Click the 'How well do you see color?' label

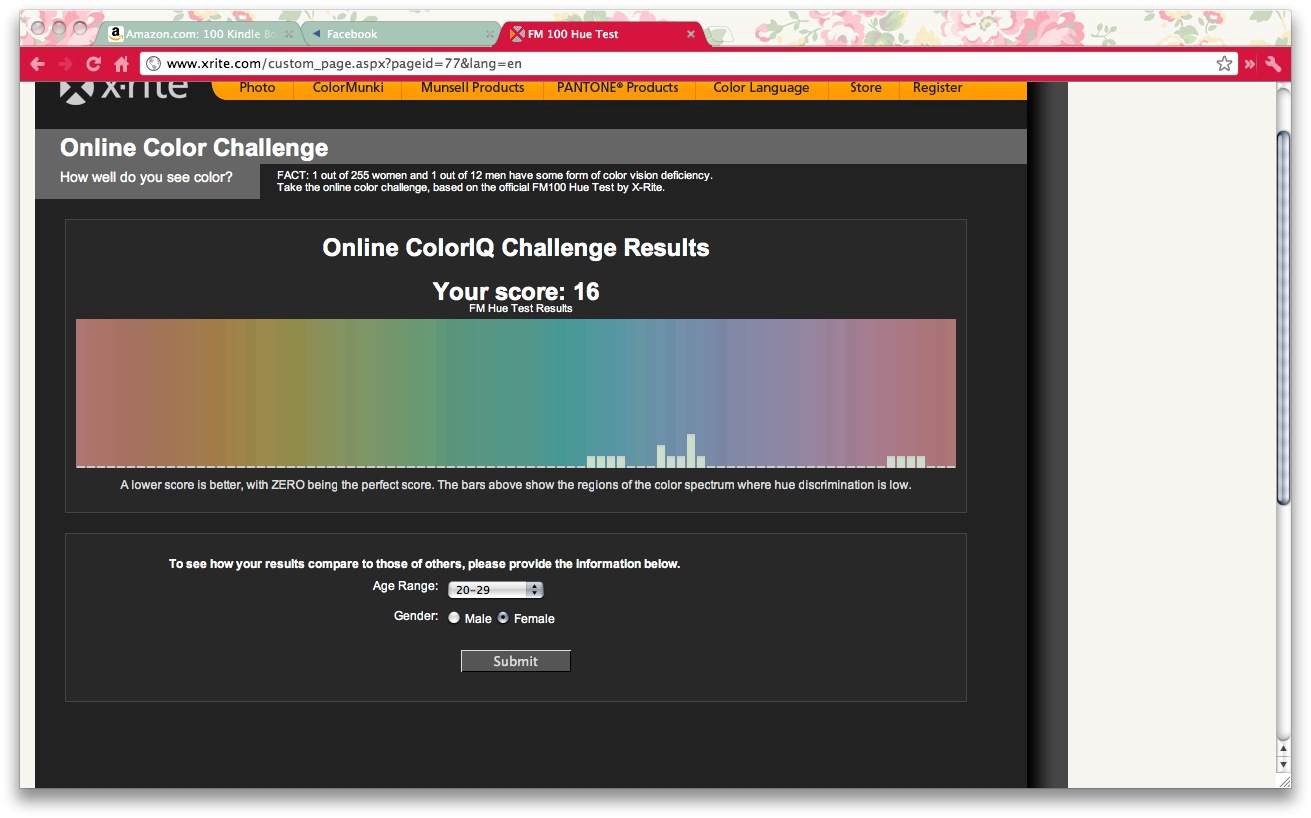tap(146, 178)
